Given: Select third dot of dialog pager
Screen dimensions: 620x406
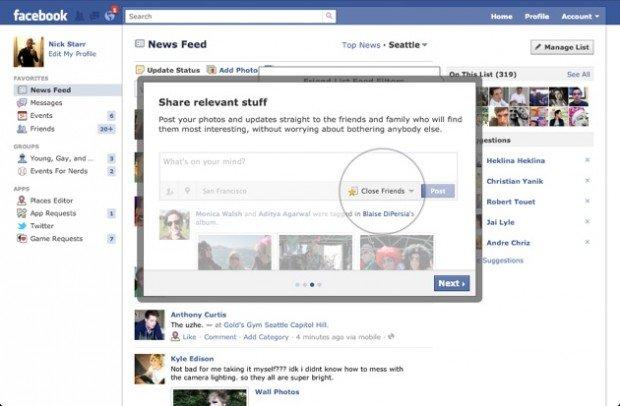Looking at the screenshot, I should point(312,285).
